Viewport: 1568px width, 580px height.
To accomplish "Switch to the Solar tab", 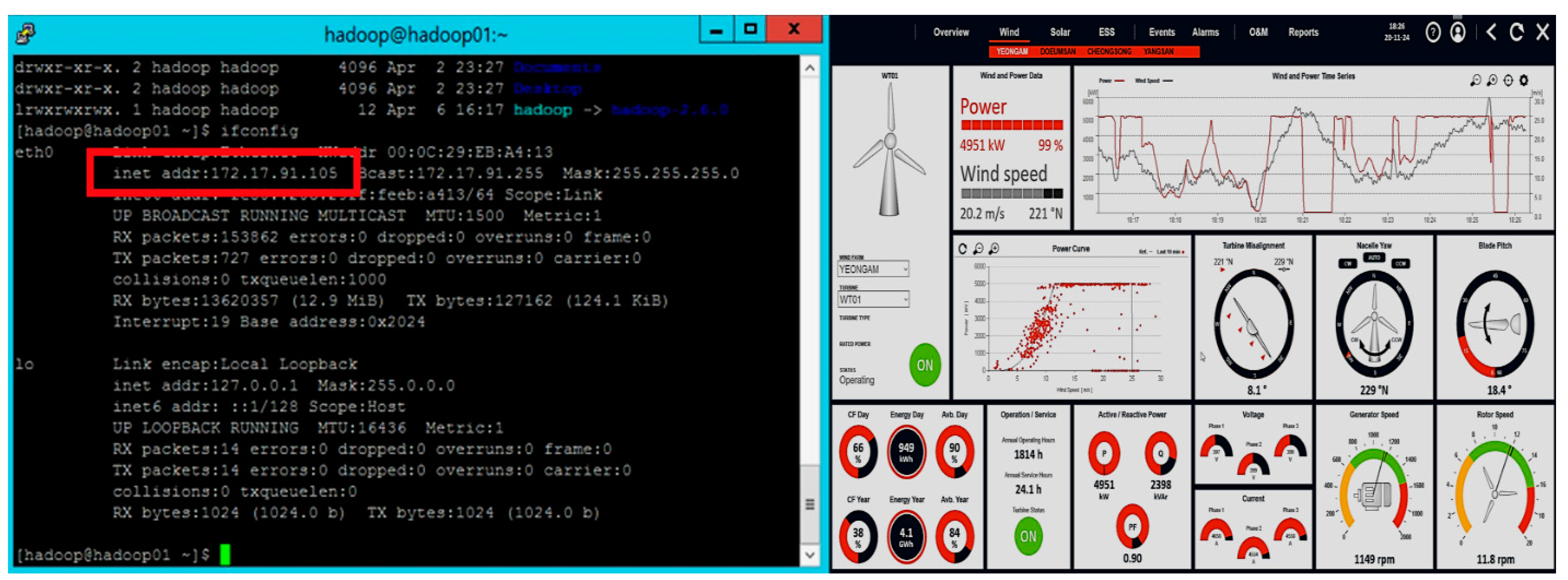I will click(1060, 32).
